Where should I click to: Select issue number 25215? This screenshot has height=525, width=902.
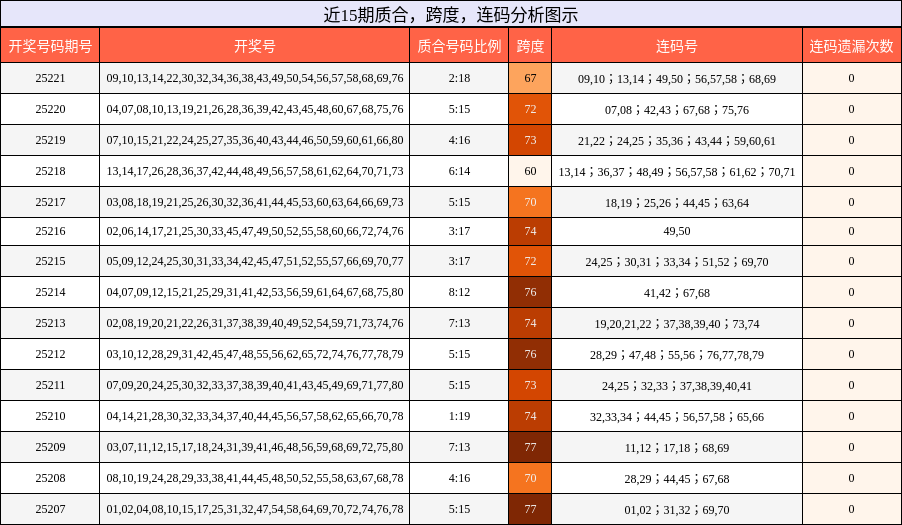(50, 261)
